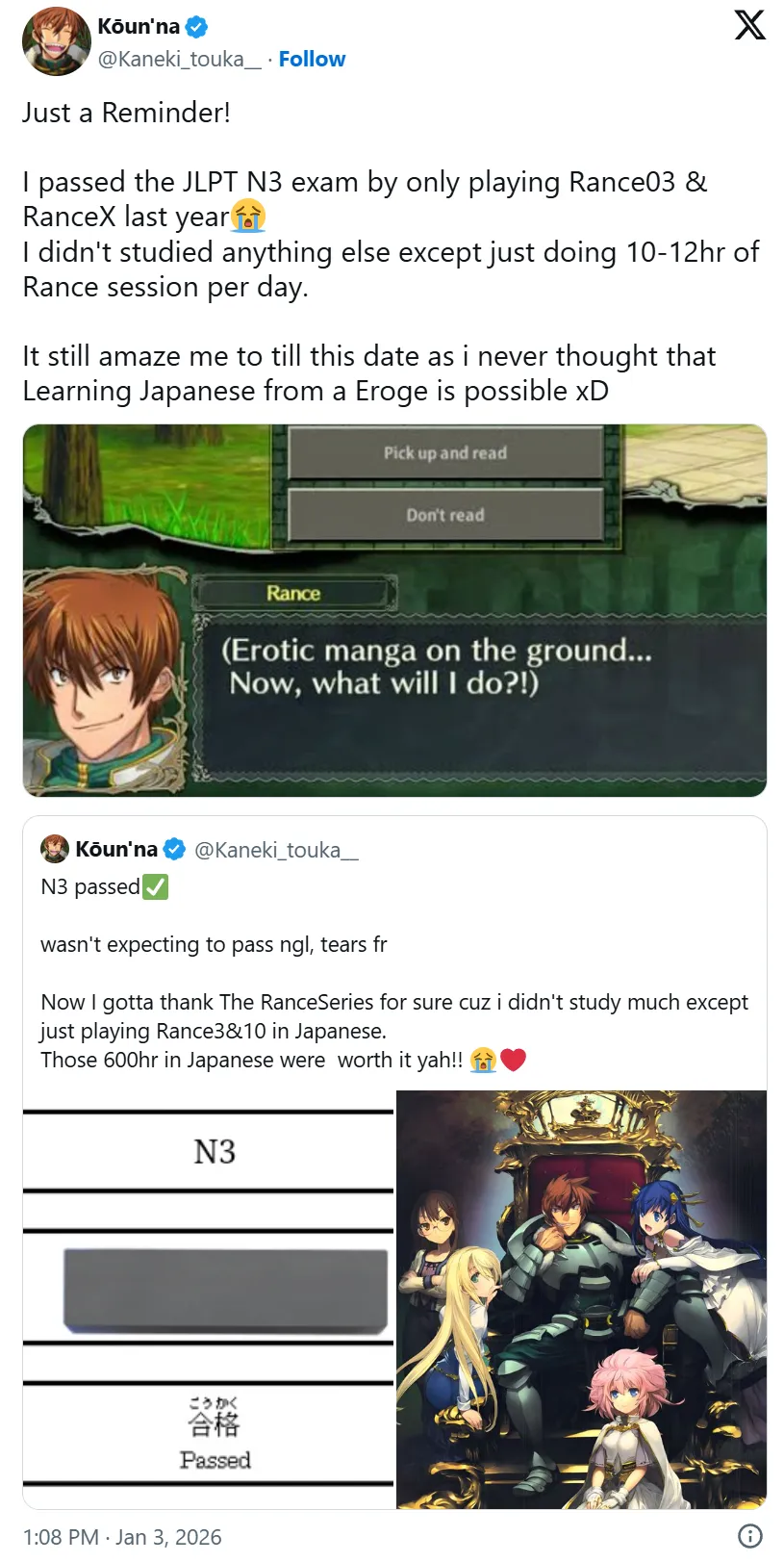Click the green check mark emoji

(156, 886)
